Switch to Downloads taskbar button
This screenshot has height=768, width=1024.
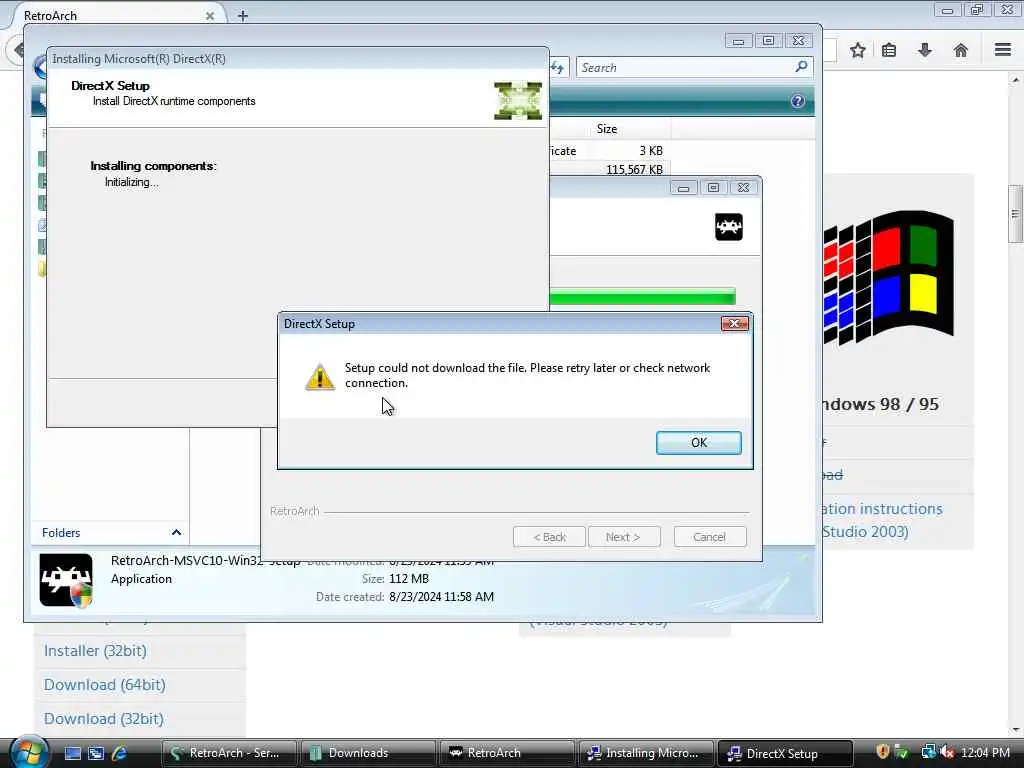click(x=368, y=753)
